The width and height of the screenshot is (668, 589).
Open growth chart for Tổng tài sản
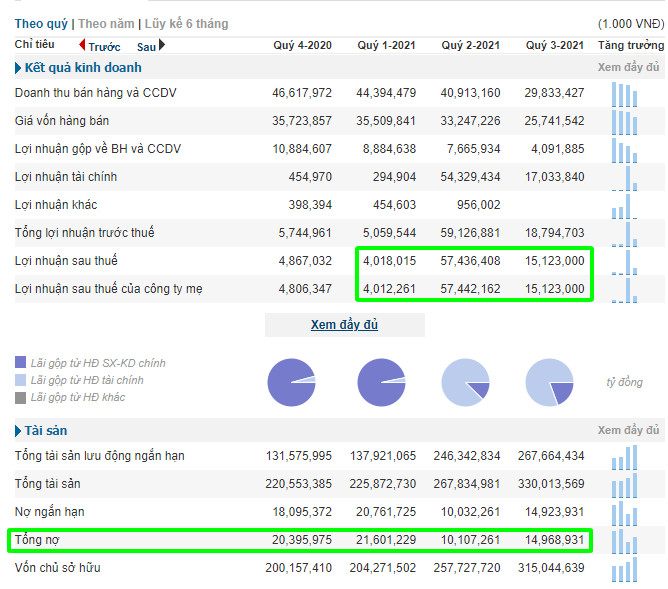click(625, 485)
